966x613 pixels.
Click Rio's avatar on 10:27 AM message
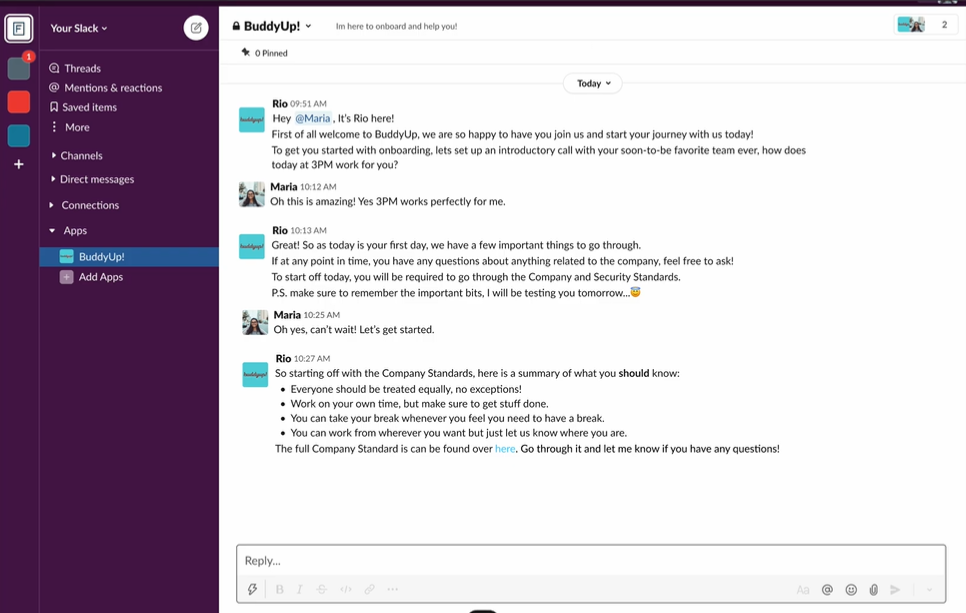[255, 375]
